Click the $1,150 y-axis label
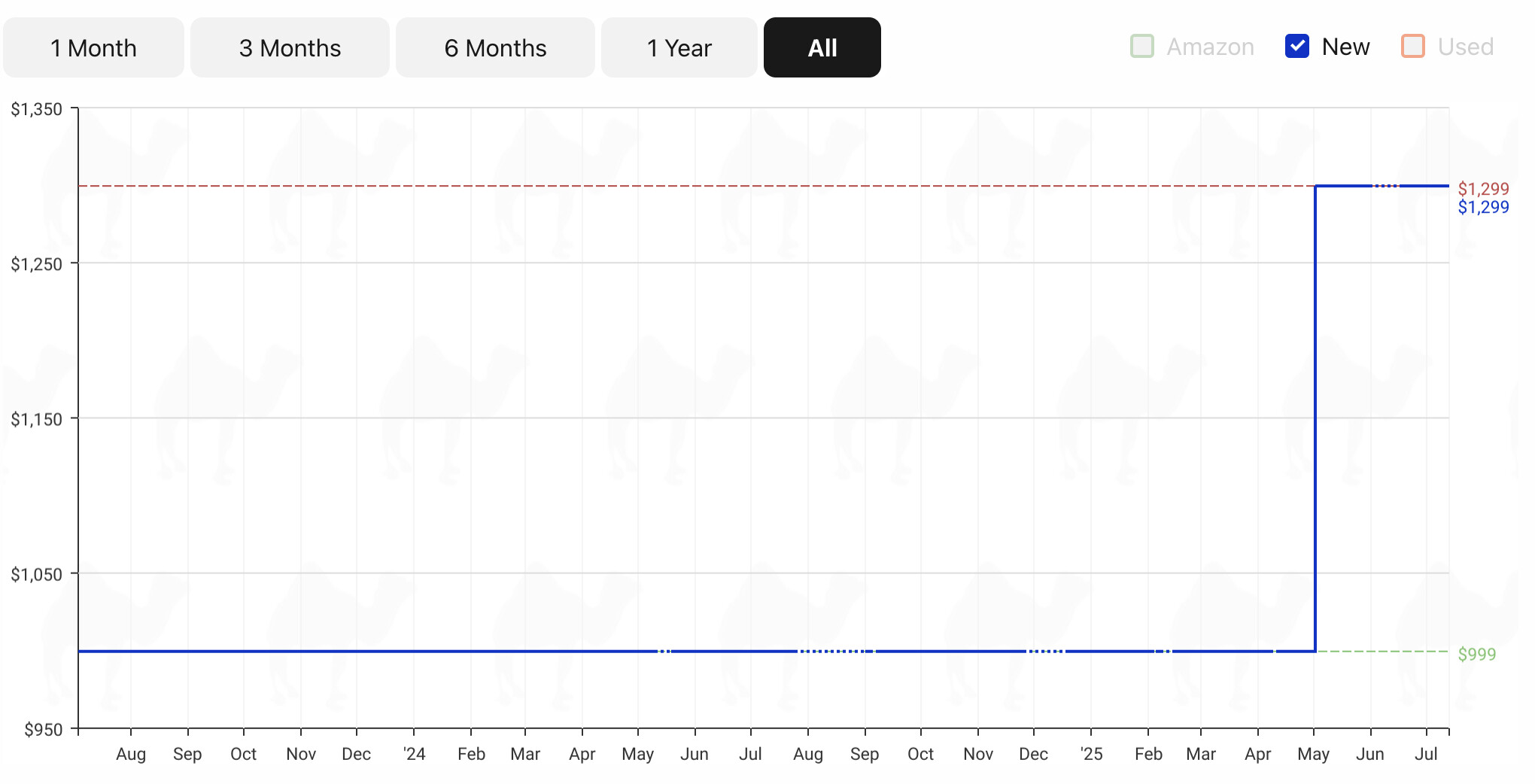Image resolution: width=1535 pixels, height=784 pixels. [36, 419]
